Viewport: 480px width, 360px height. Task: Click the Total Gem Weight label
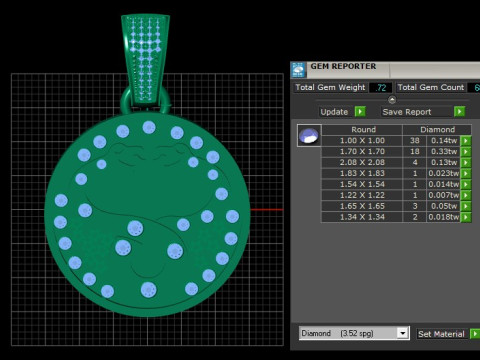(x=330, y=87)
